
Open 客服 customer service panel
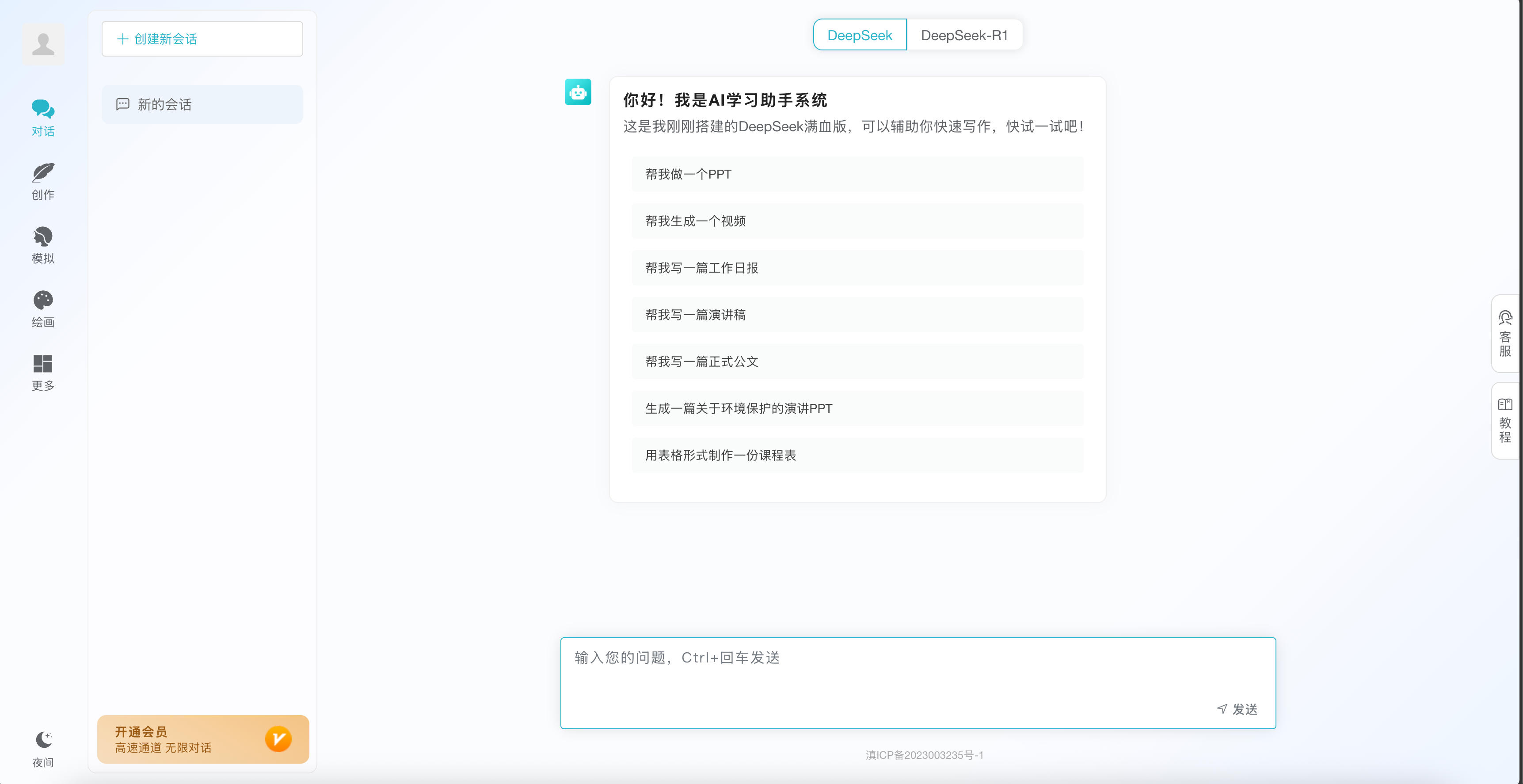1505,334
